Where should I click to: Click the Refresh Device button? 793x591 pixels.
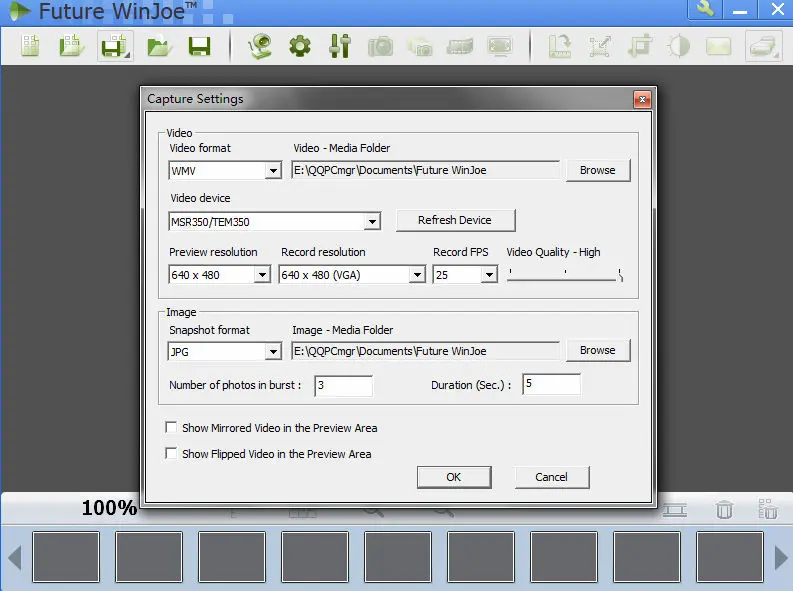[x=455, y=220]
